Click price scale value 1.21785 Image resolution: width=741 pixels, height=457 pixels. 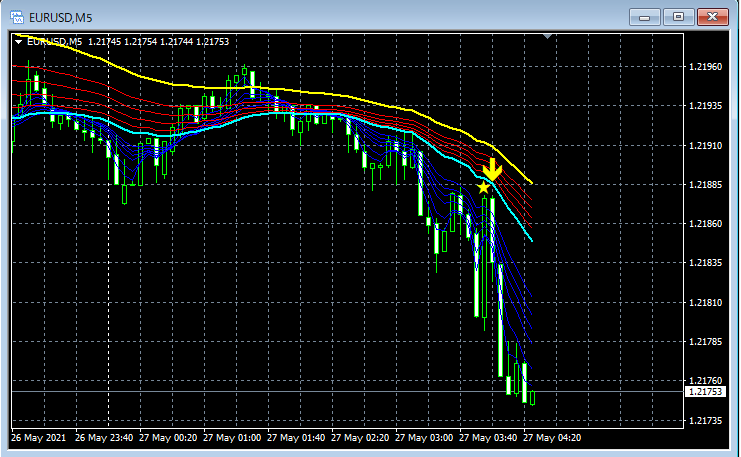tap(705, 342)
